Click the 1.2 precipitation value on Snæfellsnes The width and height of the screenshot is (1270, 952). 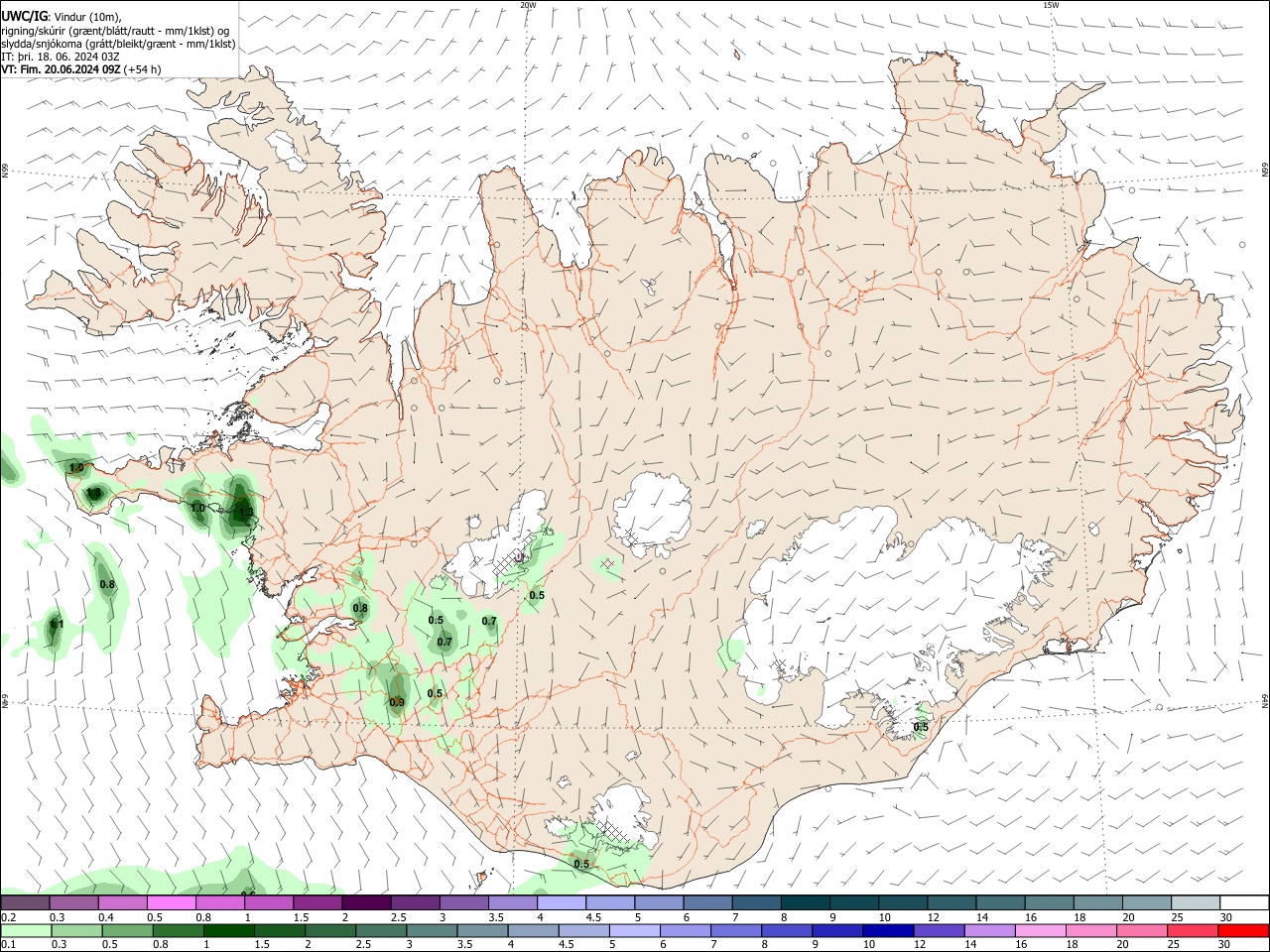[94, 493]
